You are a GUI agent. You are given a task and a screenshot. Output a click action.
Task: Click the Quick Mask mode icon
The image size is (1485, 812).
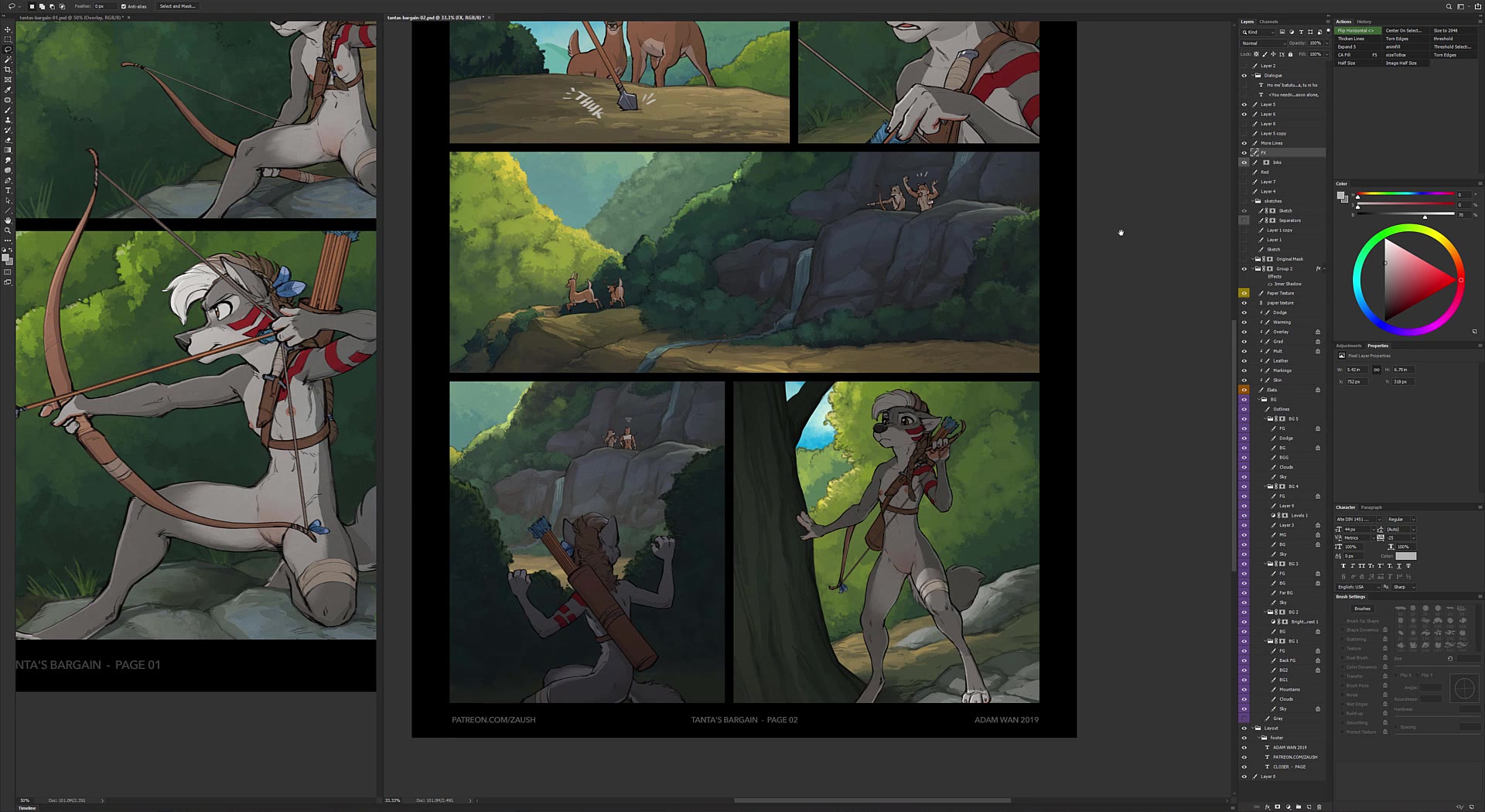(x=8, y=272)
